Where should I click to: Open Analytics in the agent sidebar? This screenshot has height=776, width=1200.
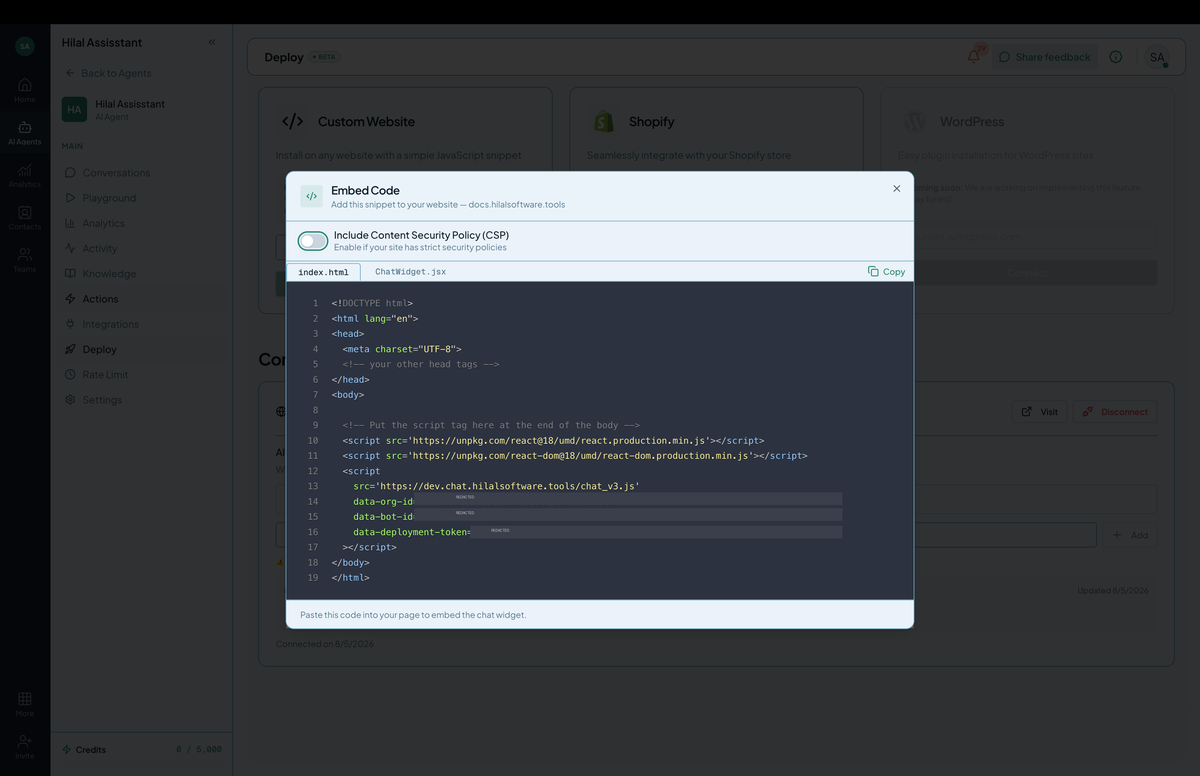[141, 223]
